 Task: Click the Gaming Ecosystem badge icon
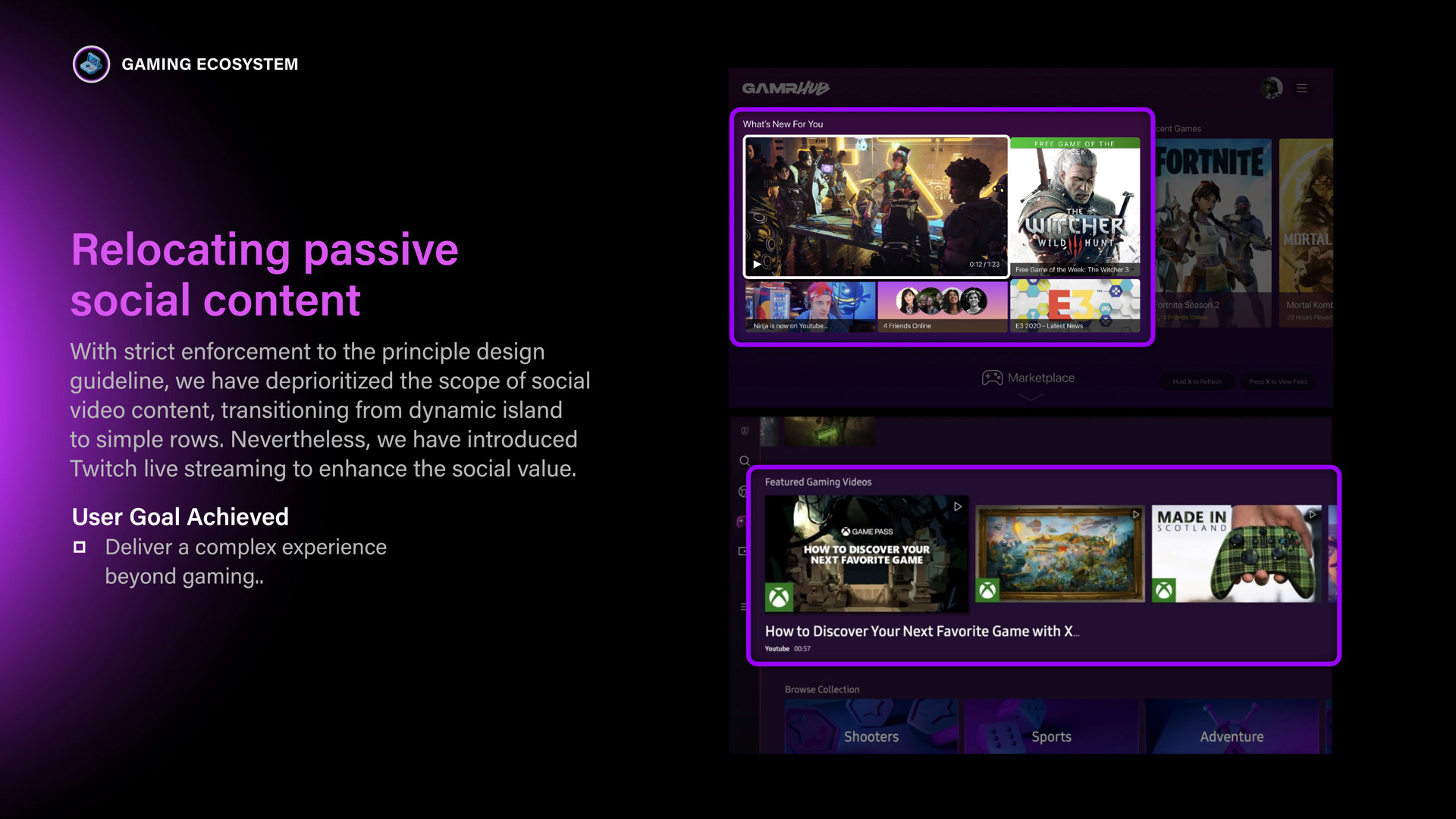point(91,64)
